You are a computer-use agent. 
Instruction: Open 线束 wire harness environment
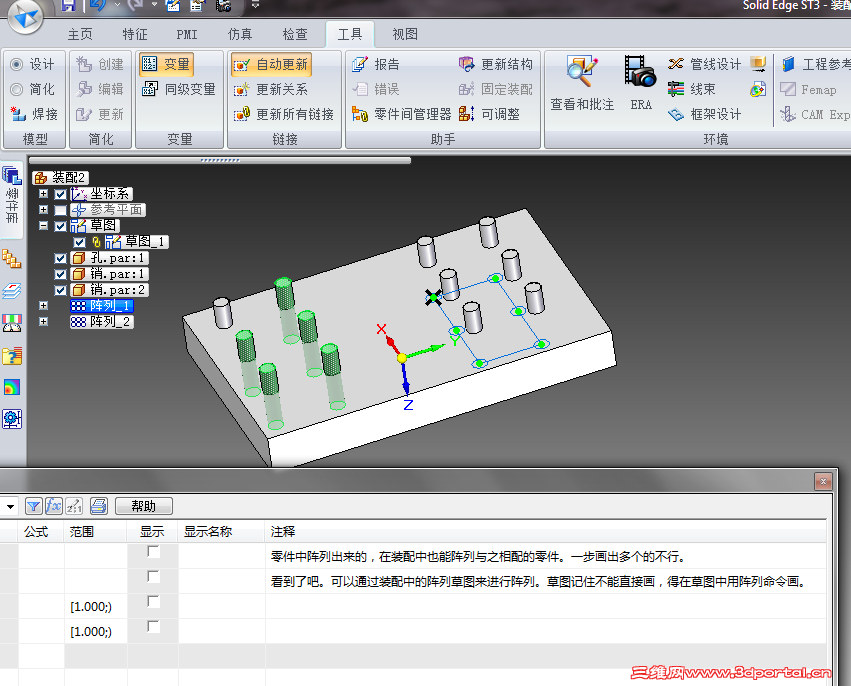pos(692,90)
